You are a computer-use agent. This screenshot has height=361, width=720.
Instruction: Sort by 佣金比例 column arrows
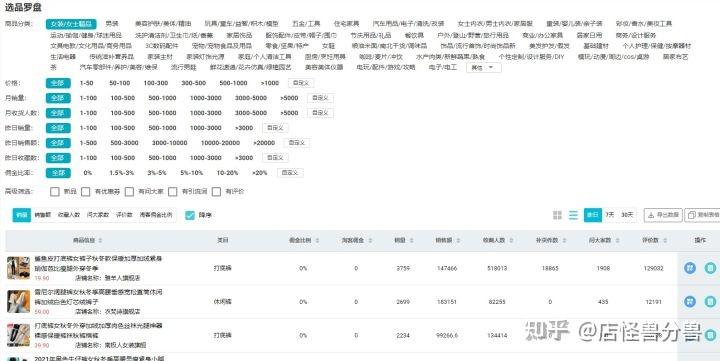(317, 241)
